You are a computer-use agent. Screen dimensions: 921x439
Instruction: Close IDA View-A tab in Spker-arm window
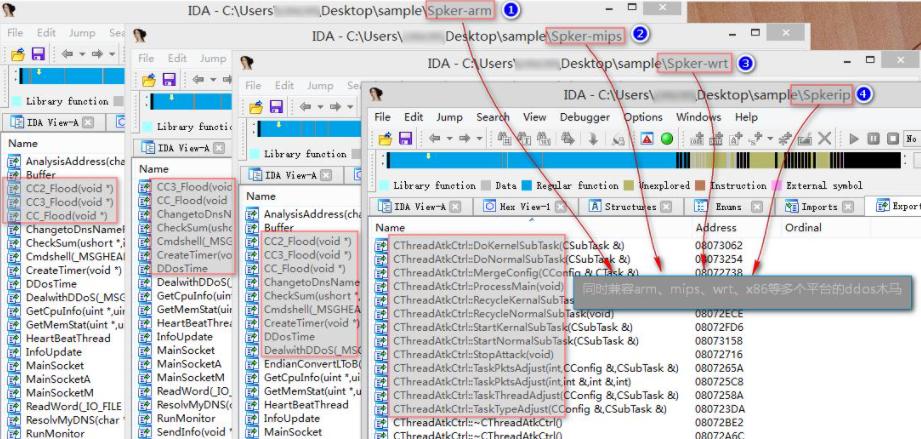88,122
